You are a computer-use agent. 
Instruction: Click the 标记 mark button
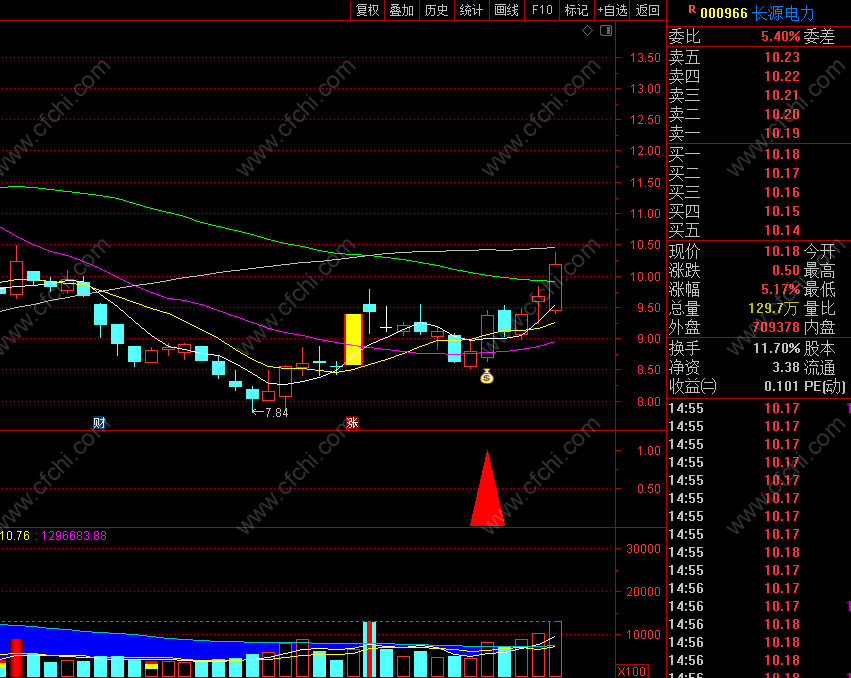pos(576,10)
